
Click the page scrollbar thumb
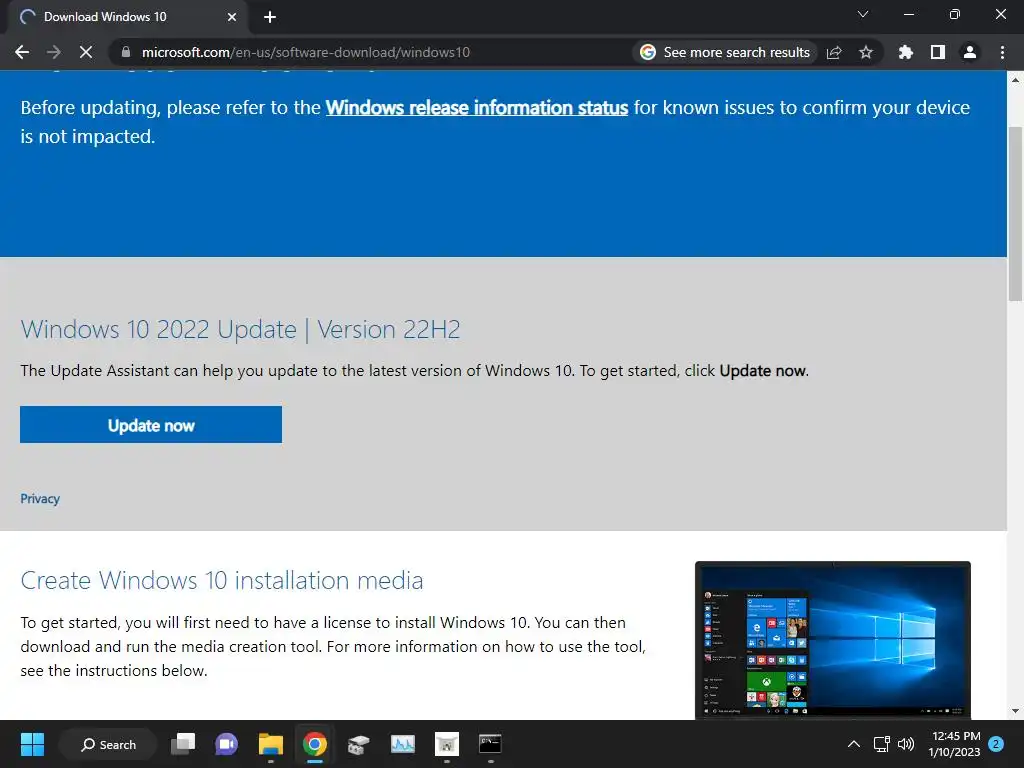tap(1016, 212)
